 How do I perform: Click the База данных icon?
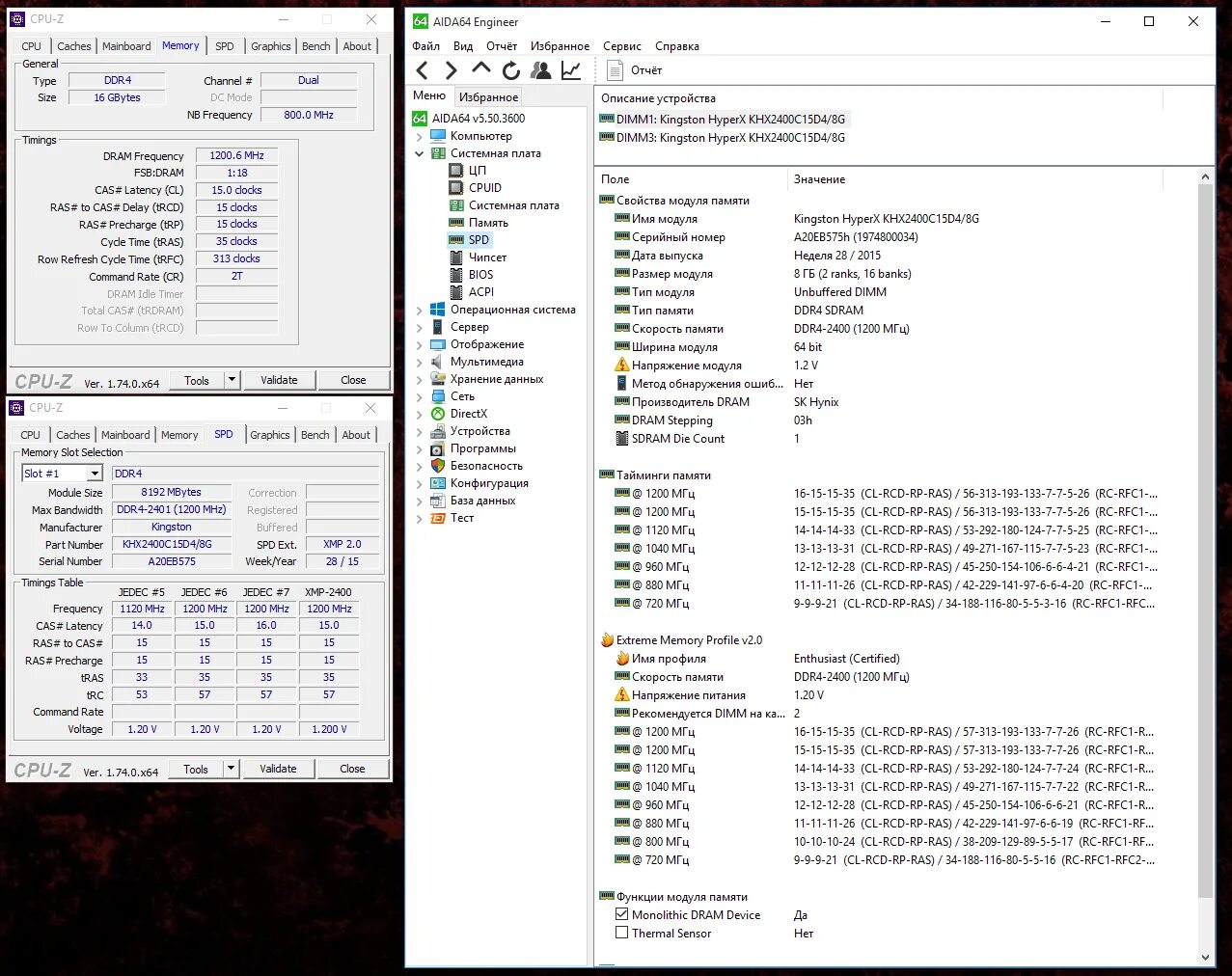tap(438, 501)
